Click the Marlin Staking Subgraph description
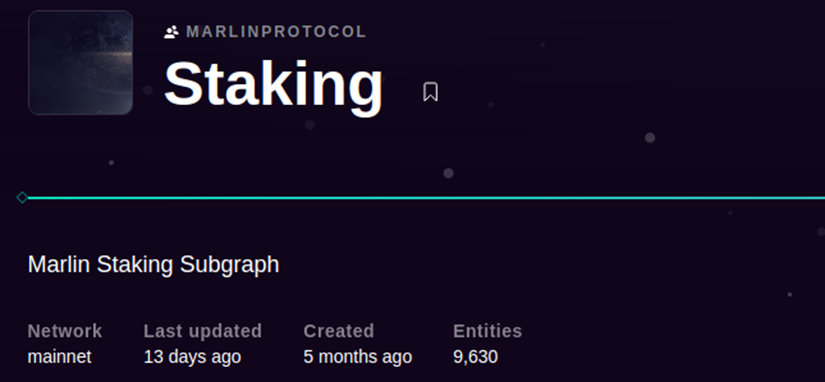The height and width of the screenshot is (382, 825). click(153, 265)
